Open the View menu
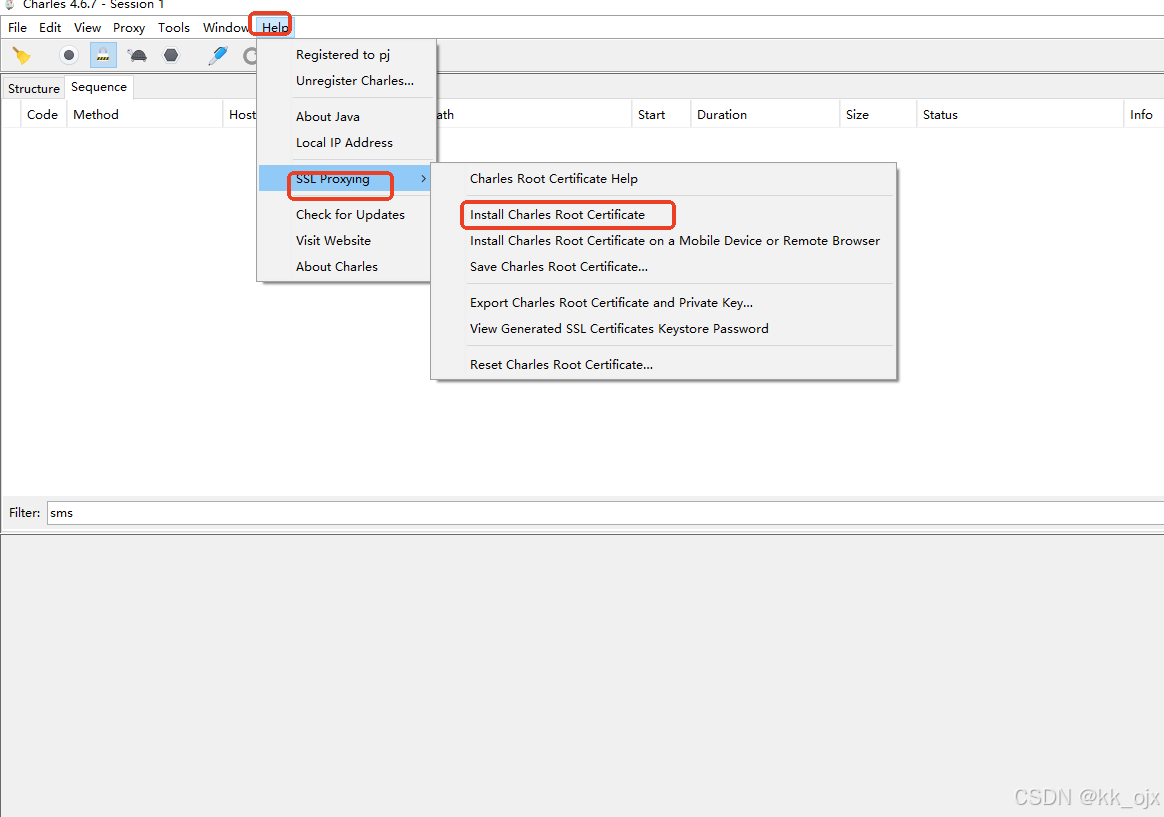This screenshot has width=1164, height=817. click(x=87, y=27)
